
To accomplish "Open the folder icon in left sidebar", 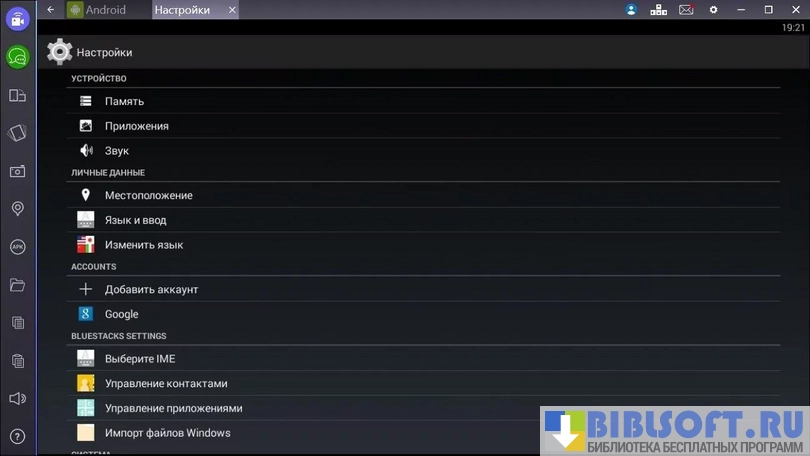I will pos(17,285).
